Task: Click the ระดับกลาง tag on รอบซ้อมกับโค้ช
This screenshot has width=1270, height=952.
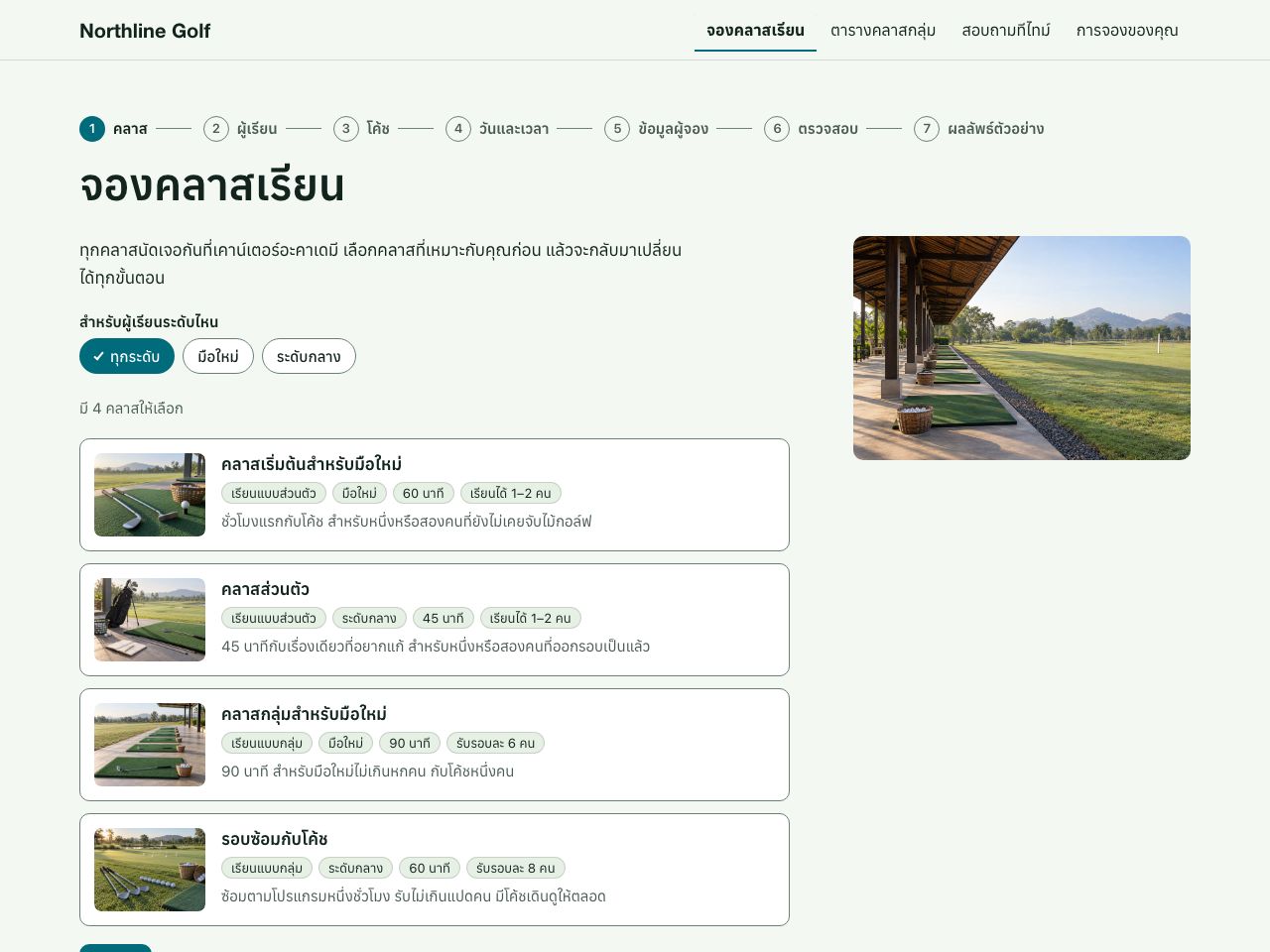Action: tap(355, 868)
